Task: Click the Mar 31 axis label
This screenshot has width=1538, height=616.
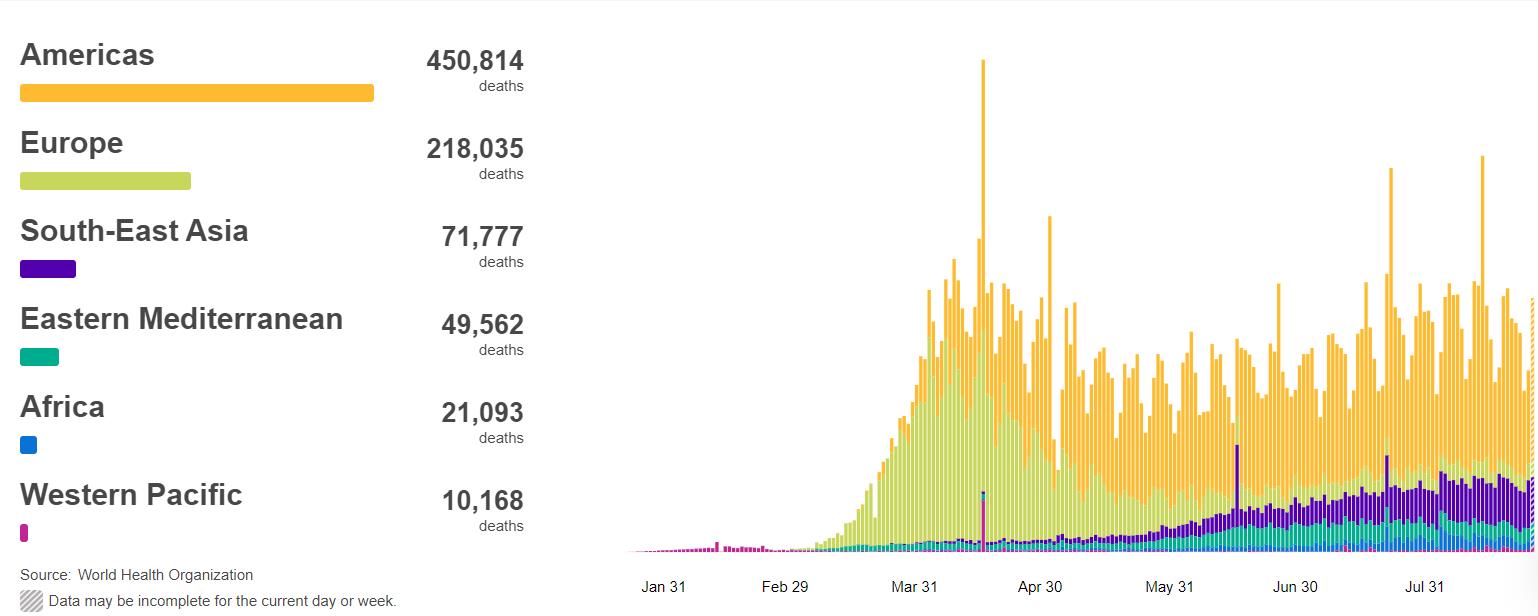Action: tap(914, 587)
